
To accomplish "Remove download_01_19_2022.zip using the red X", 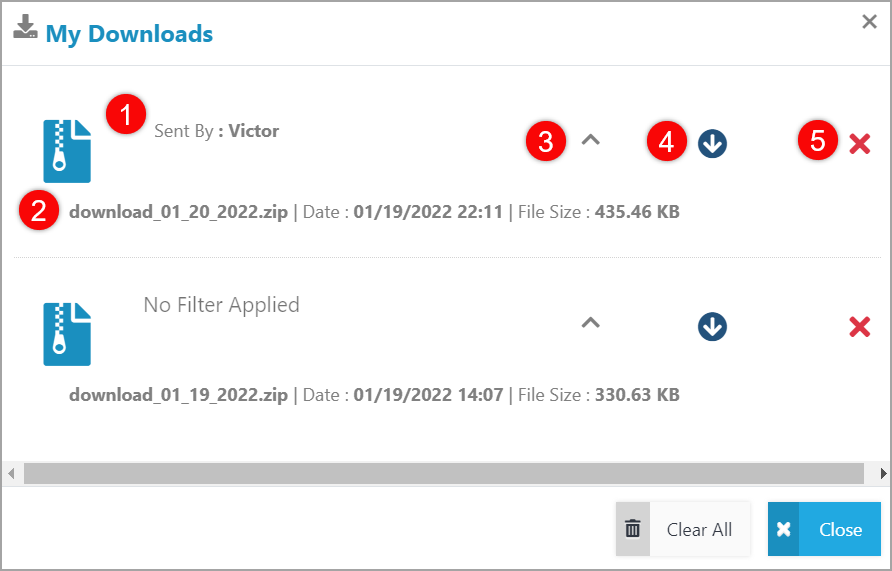I will coord(859,326).
